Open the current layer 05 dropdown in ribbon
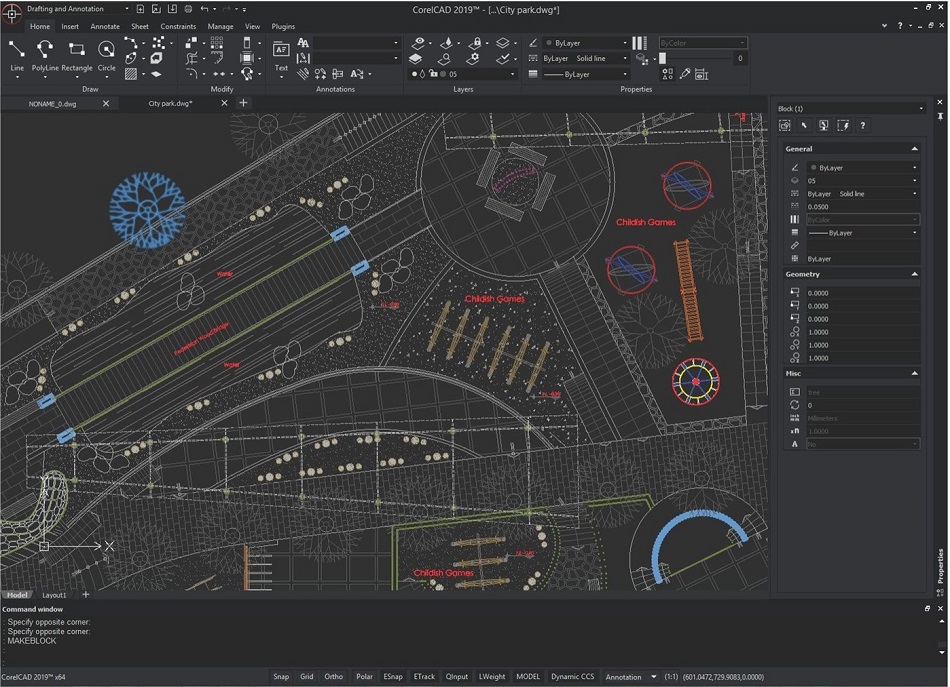 coord(463,74)
